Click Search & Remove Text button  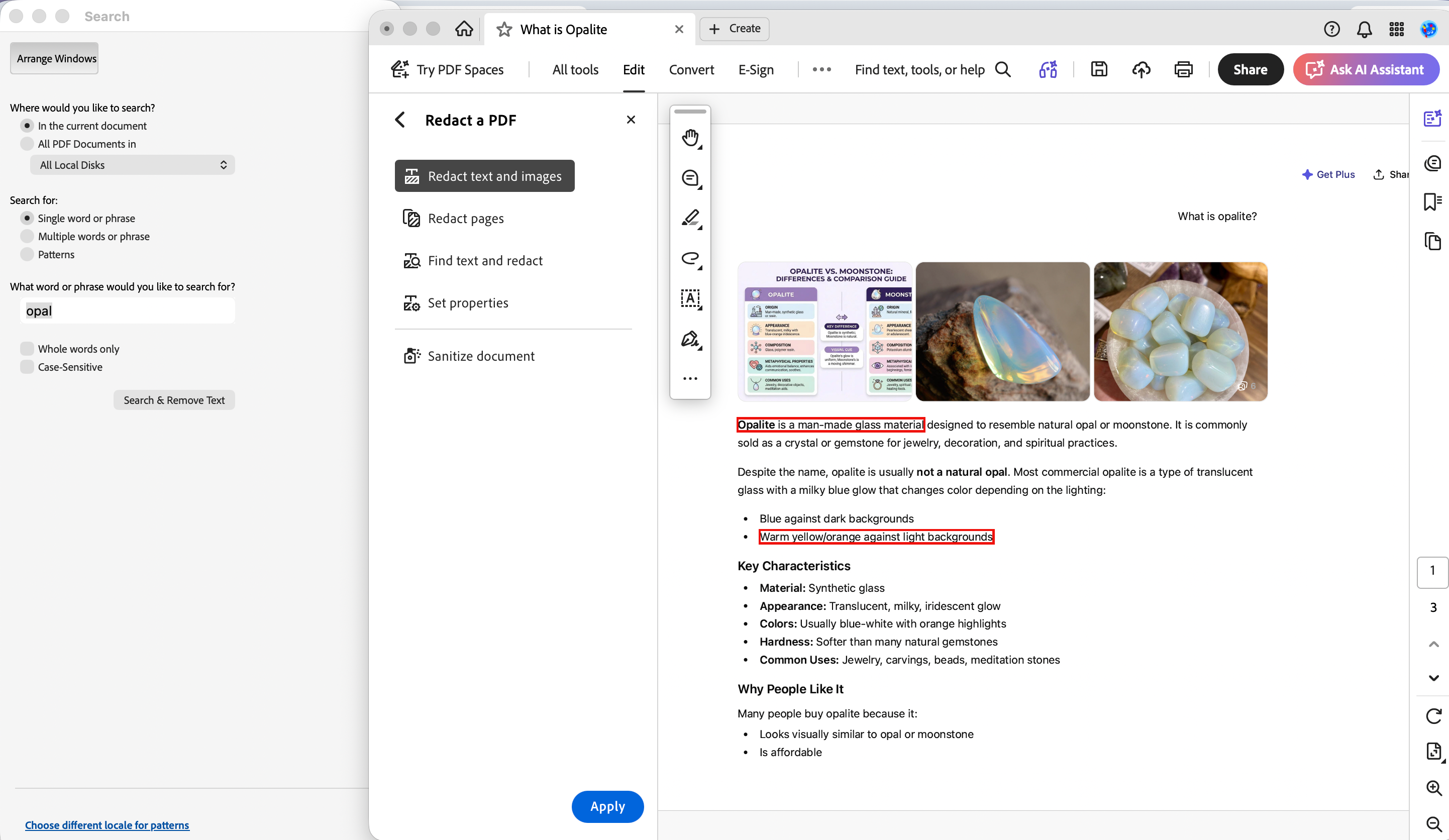click(174, 400)
